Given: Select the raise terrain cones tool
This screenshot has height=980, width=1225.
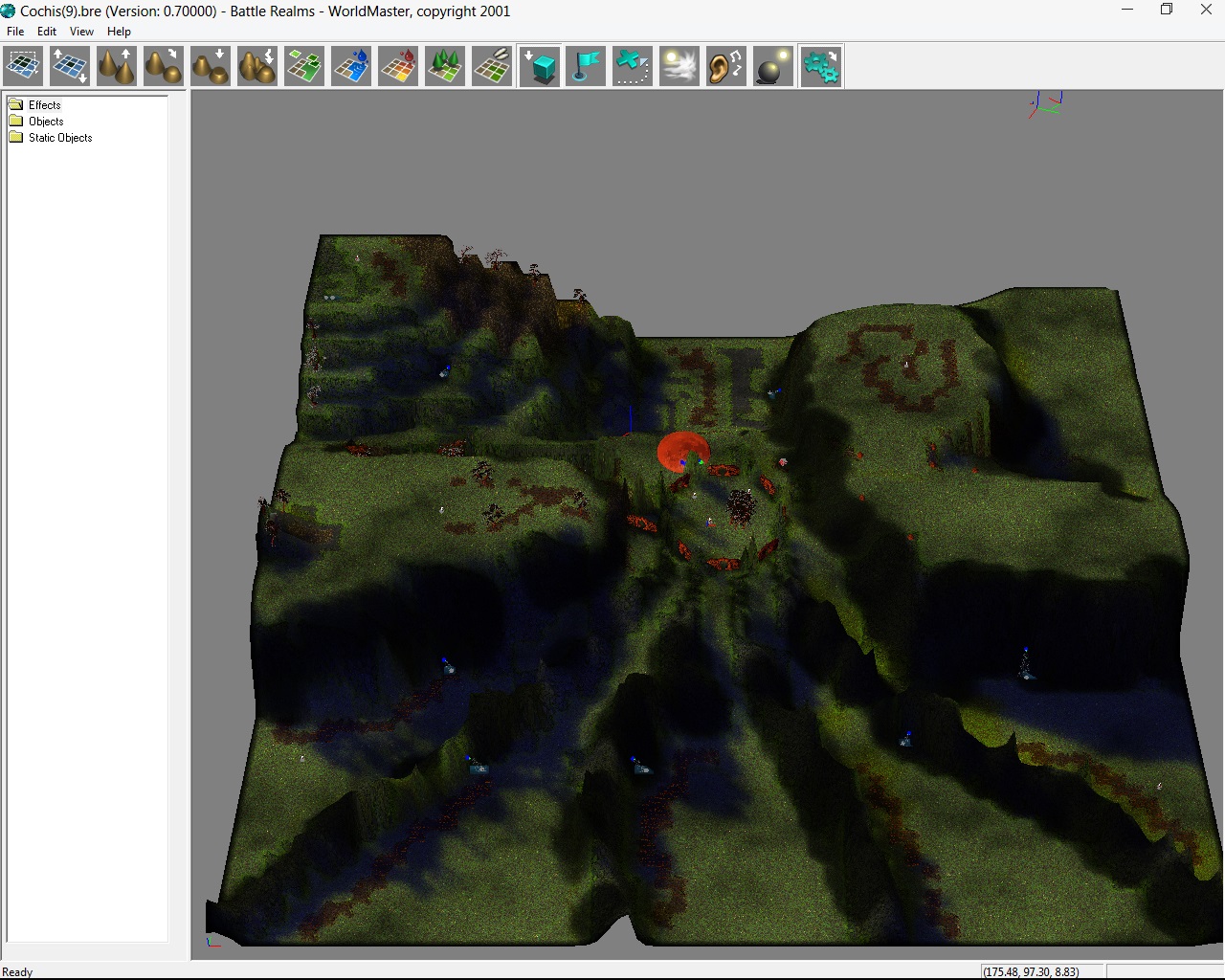Looking at the screenshot, I should [117, 67].
